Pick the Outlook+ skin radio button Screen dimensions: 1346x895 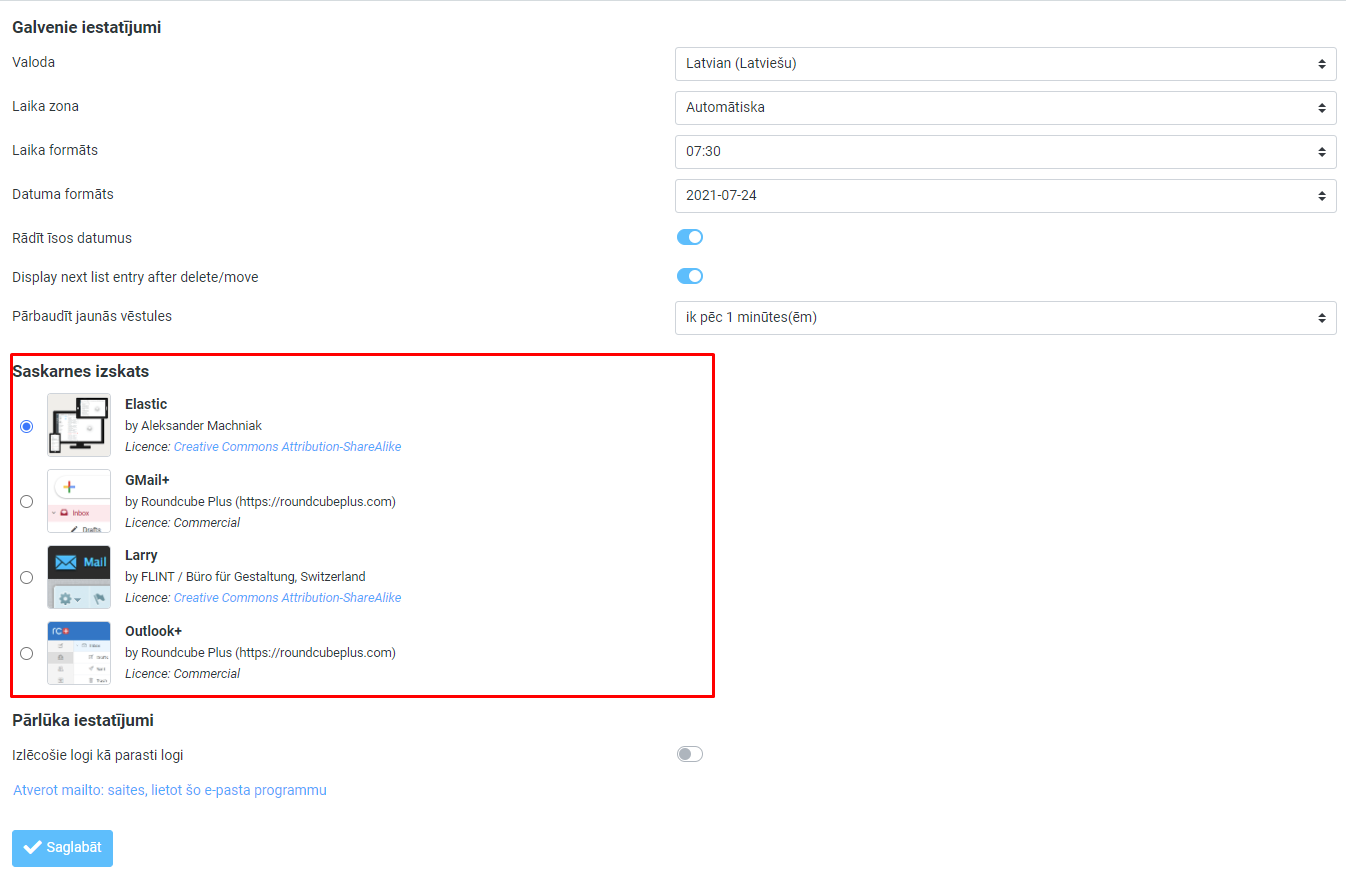pyautogui.click(x=27, y=653)
